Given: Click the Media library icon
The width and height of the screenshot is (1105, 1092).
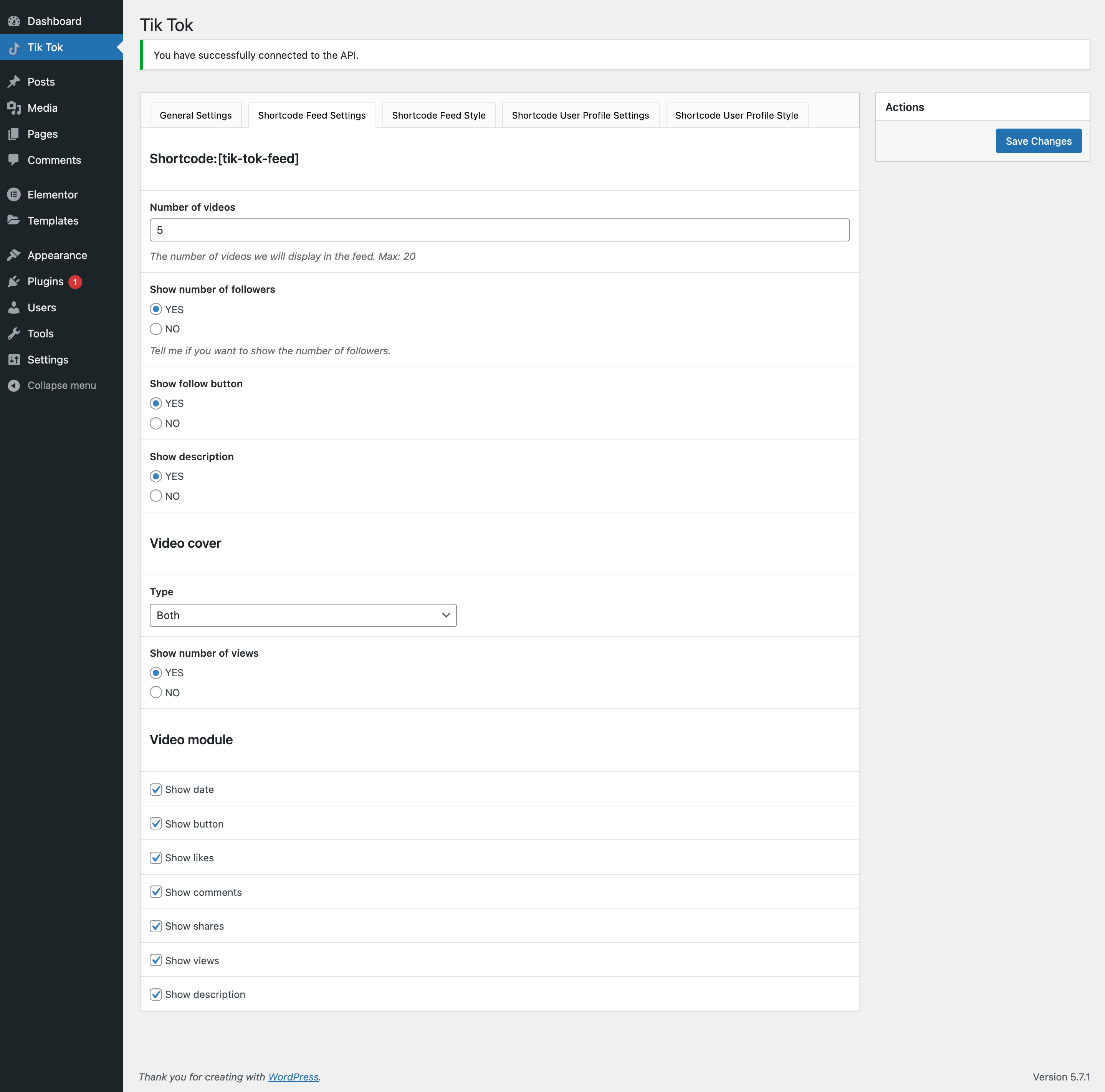Looking at the screenshot, I should 14,108.
